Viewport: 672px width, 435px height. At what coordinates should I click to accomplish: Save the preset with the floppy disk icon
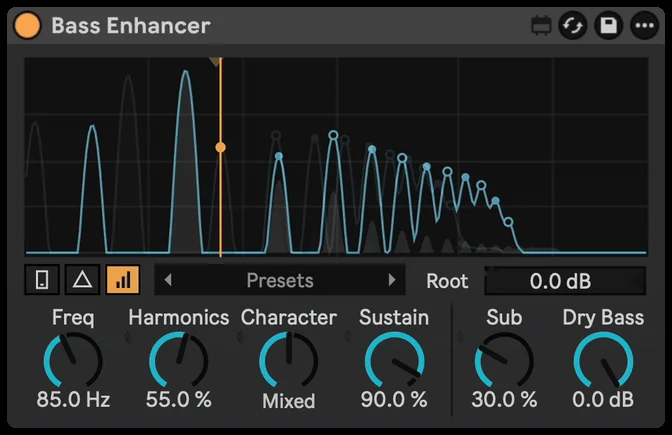coord(609,26)
